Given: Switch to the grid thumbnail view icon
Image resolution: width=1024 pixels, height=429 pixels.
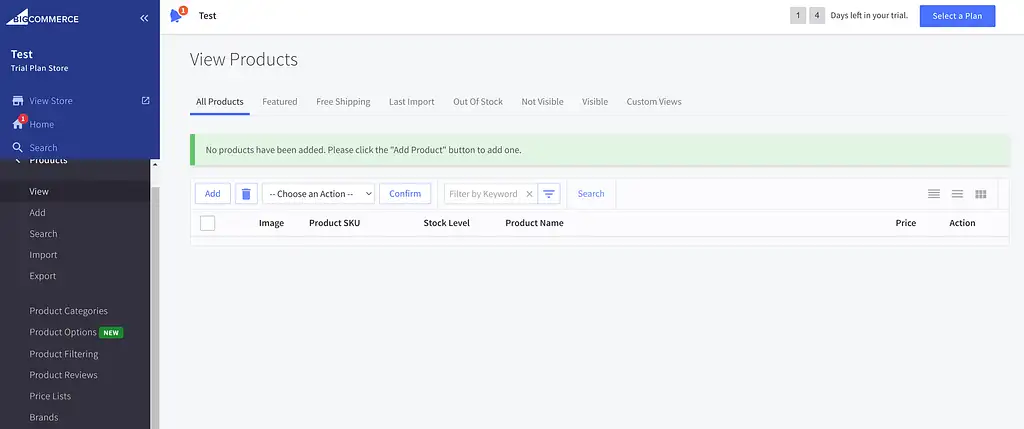Looking at the screenshot, I should [981, 194].
